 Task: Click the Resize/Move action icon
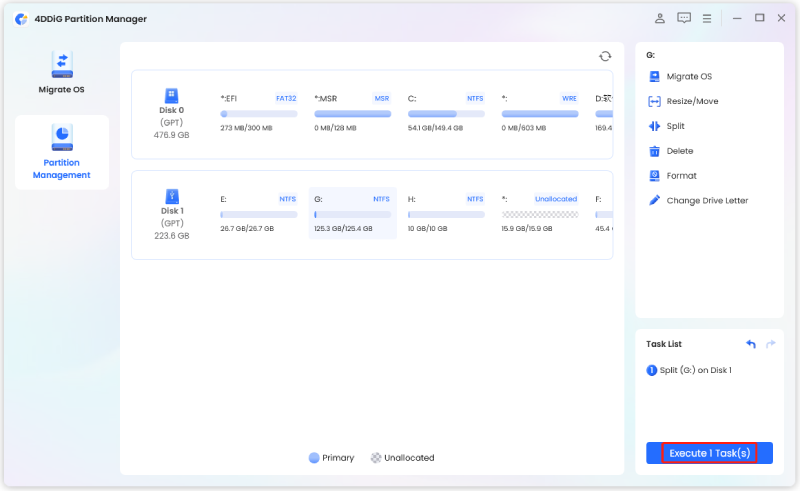(654, 101)
